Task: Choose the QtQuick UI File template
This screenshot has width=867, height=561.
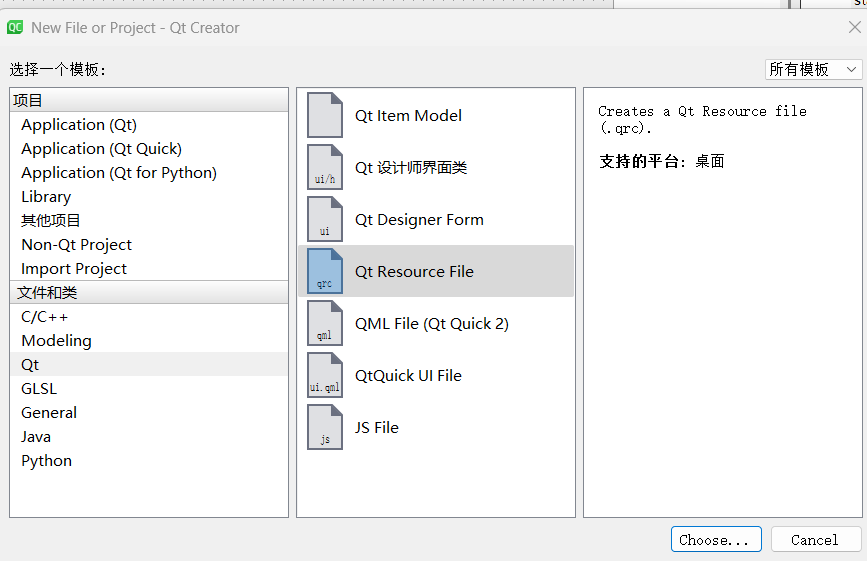Action: pyautogui.click(x=436, y=375)
